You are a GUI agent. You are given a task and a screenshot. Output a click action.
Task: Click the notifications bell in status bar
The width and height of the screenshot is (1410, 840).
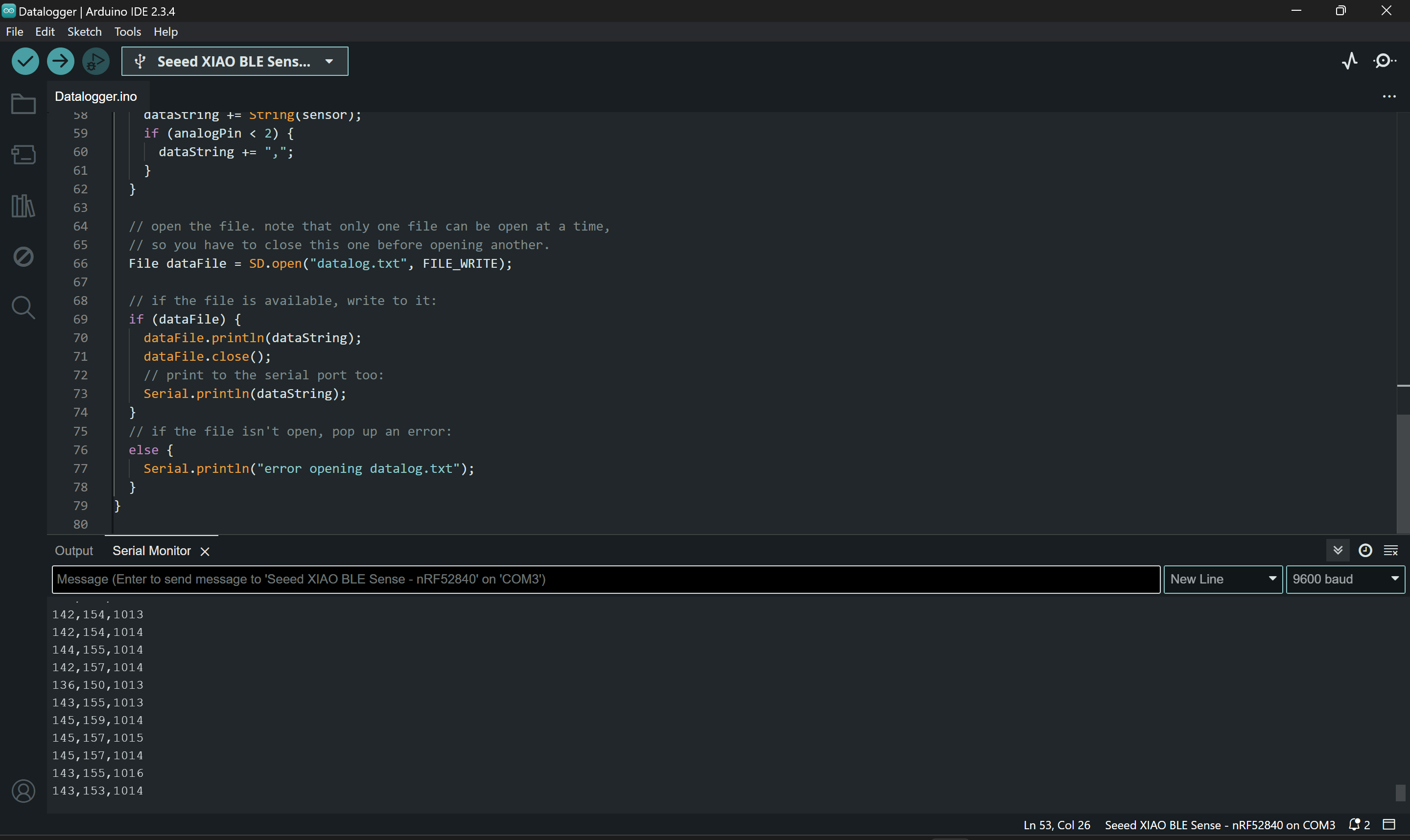[1359, 825]
